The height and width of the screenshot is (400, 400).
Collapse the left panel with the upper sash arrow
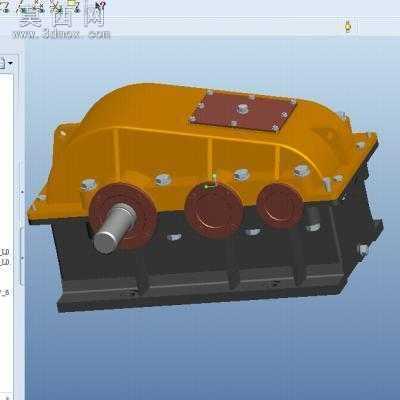pyautogui.click(x=22, y=192)
